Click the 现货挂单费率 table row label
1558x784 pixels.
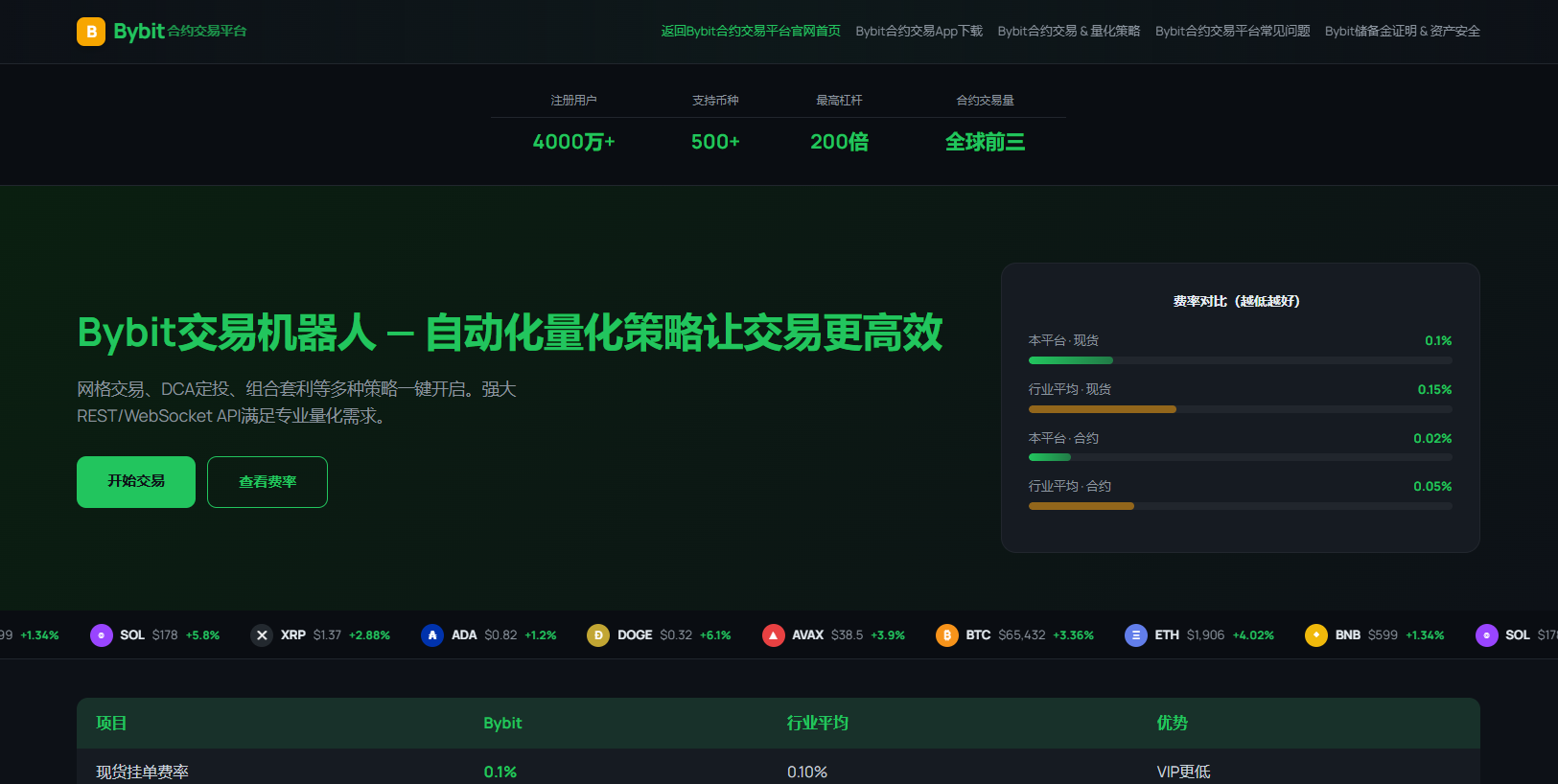pyautogui.click(x=142, y=772)
